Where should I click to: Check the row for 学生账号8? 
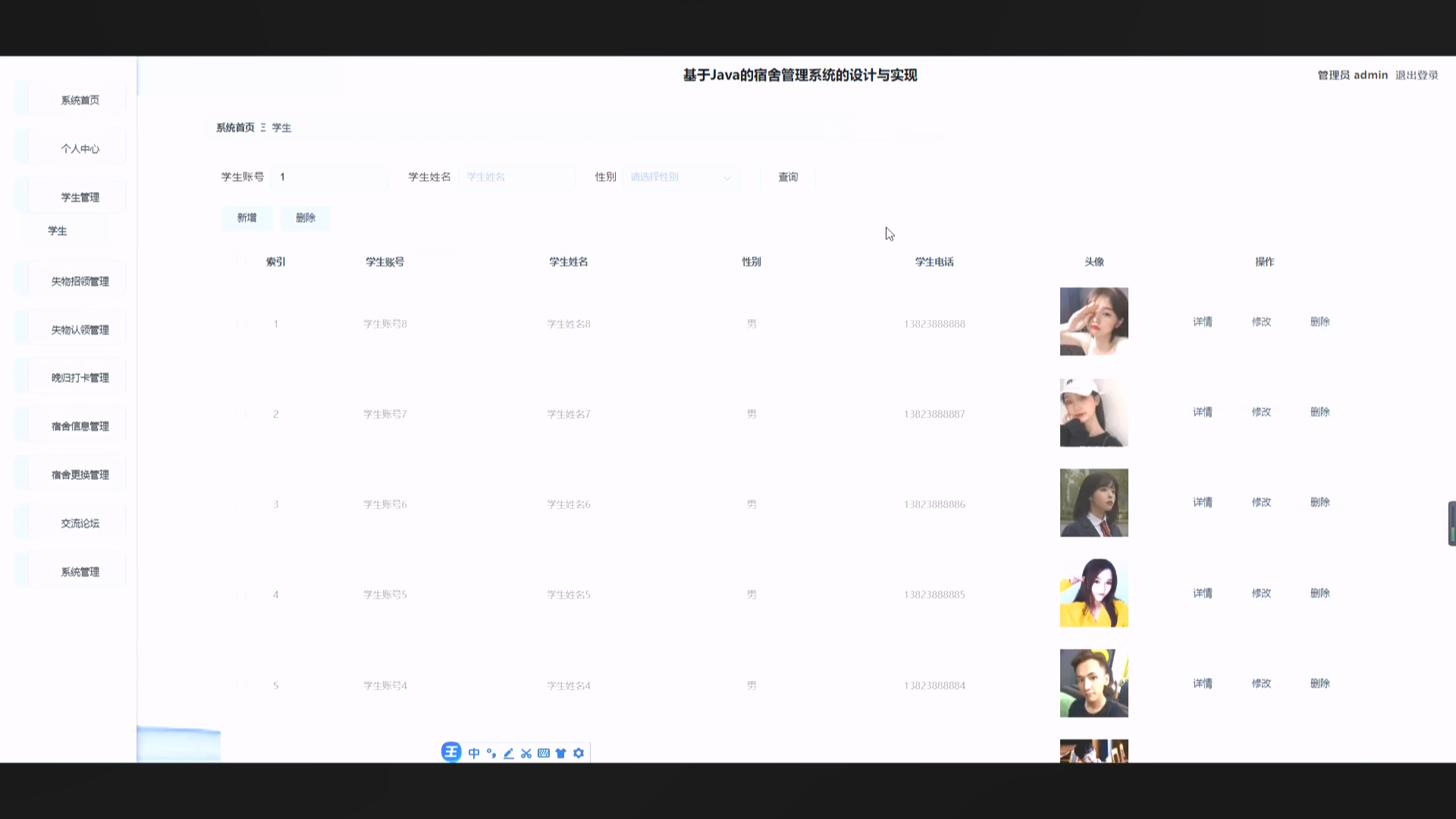coord(241,324)
